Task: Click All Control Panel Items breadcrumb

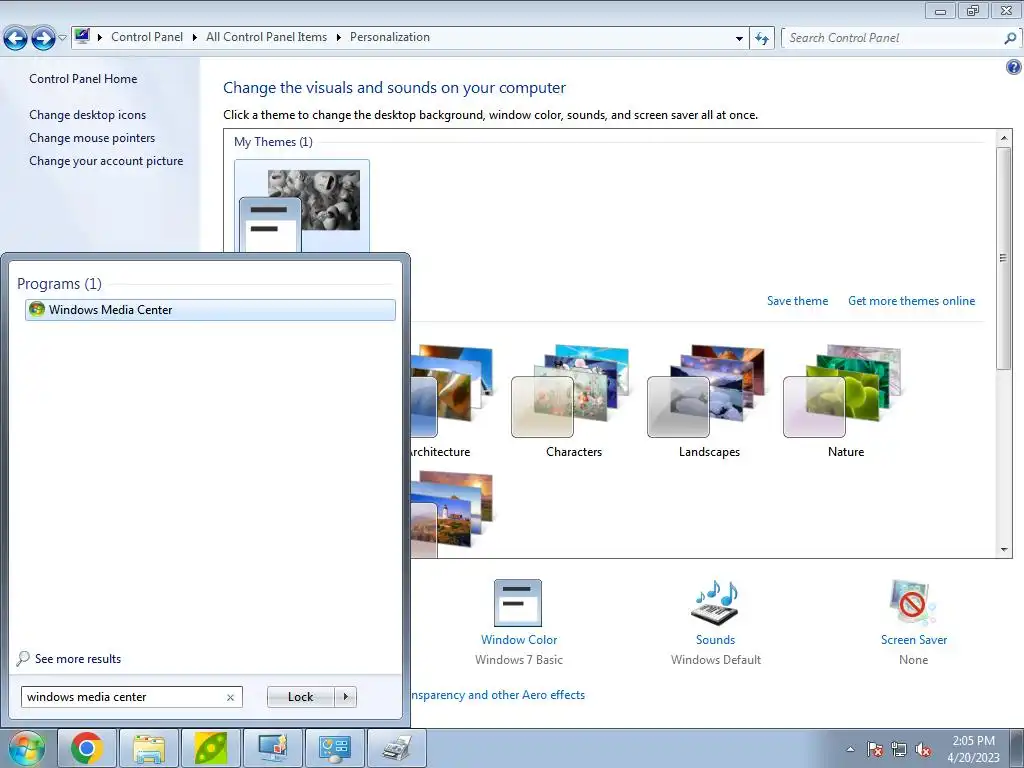Action: [x=266, y=37]
